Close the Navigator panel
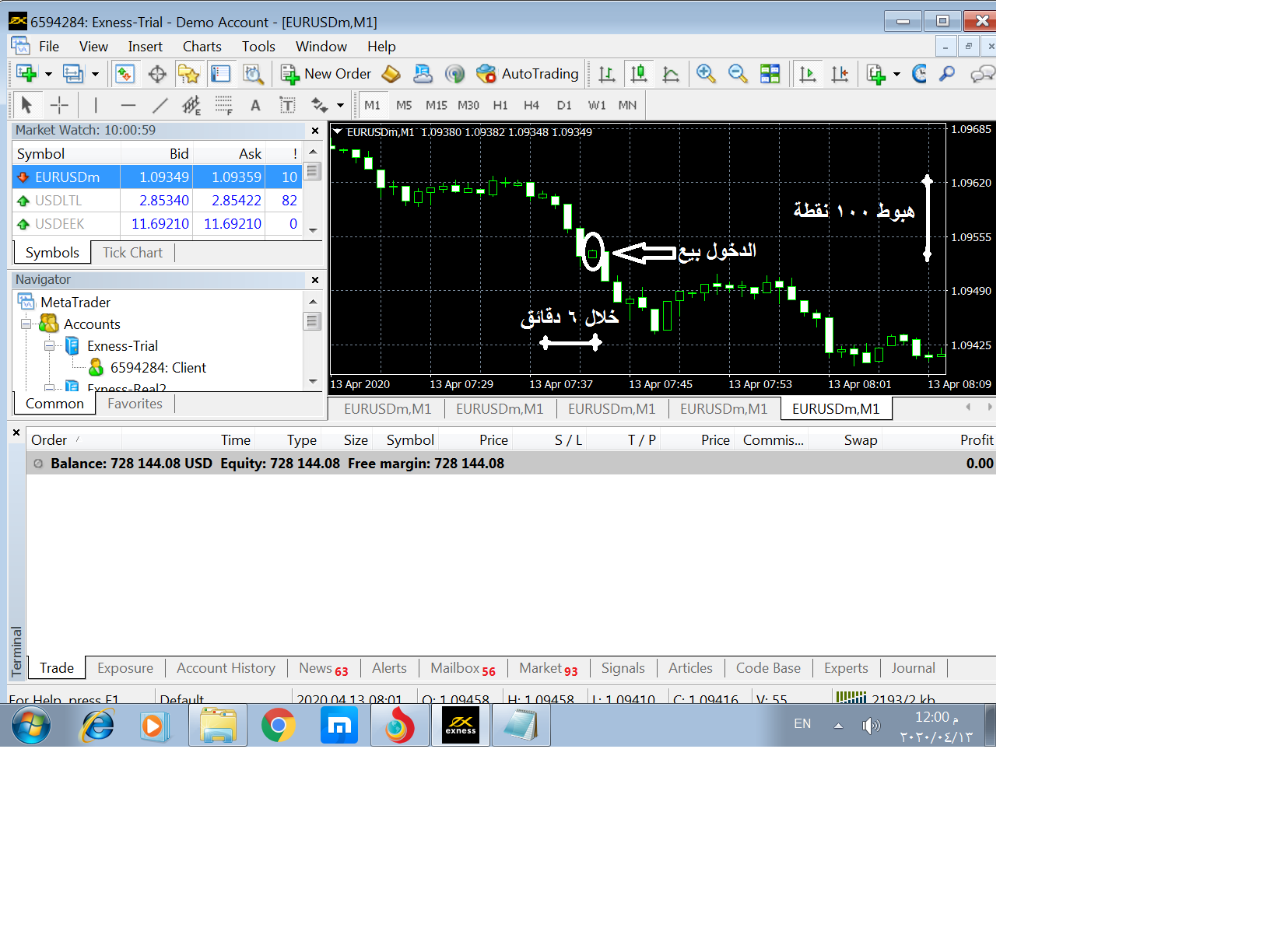This screenshot has width=1270, height=952. pos(315,280)
